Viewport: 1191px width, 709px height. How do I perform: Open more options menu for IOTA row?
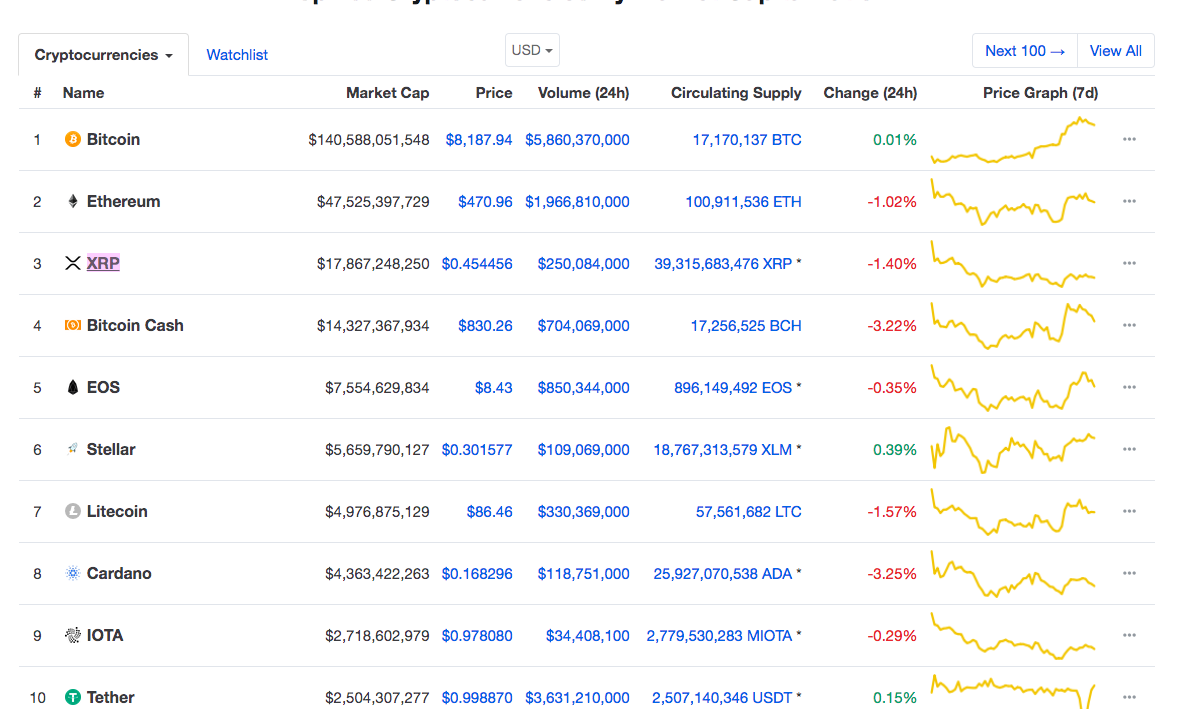1129,635
